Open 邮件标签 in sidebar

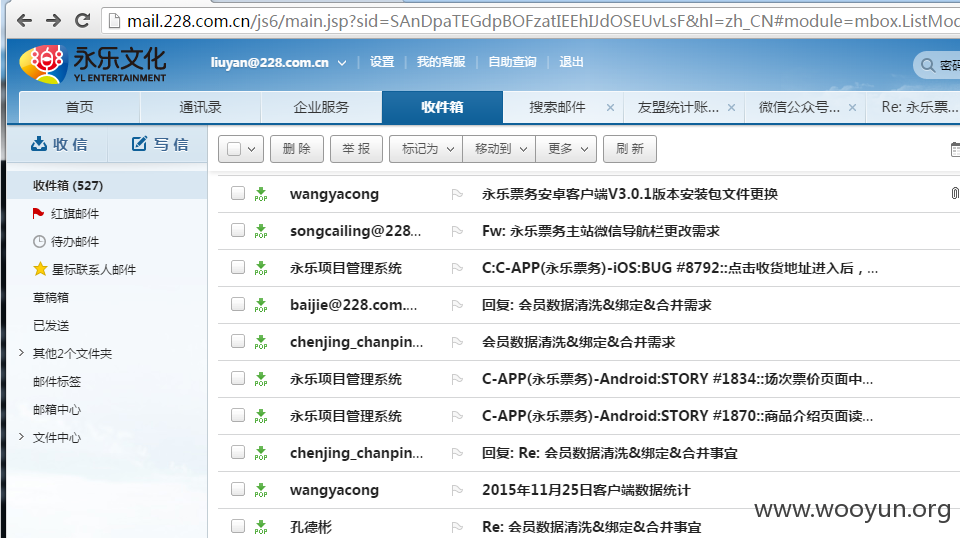click(57, 381)
